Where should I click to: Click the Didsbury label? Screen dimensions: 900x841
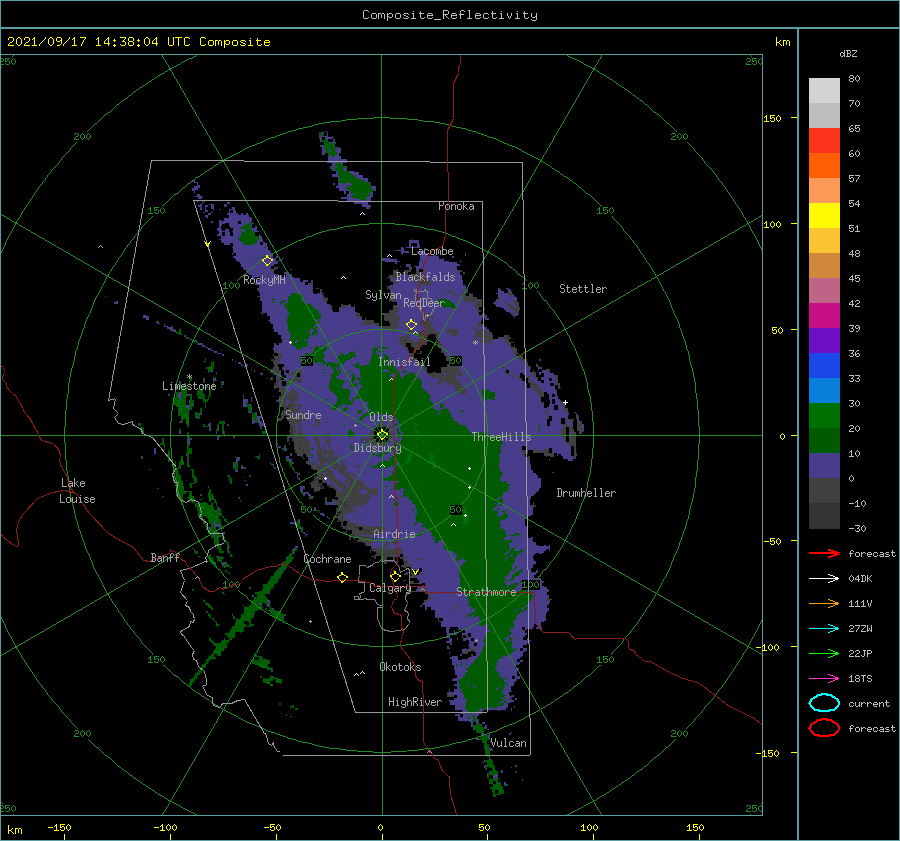point(377,448)
